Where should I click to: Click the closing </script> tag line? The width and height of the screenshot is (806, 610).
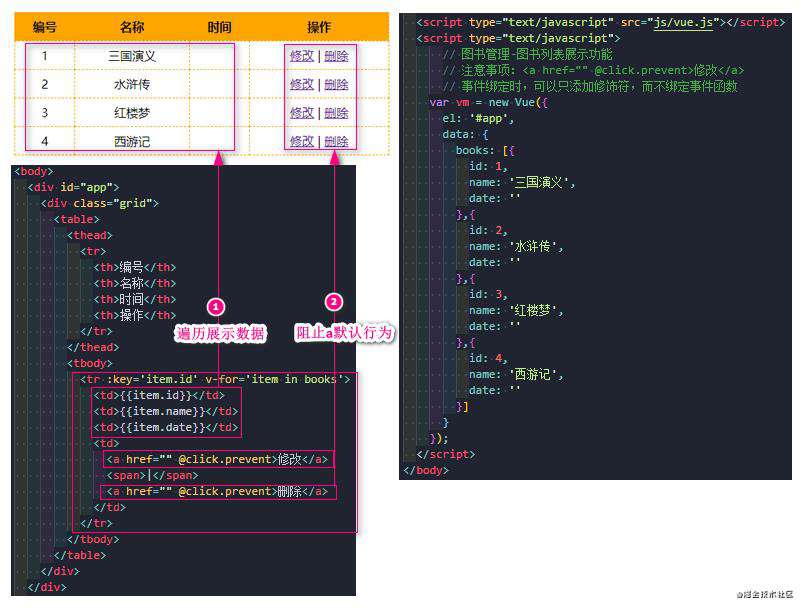(x=446, y=454)
